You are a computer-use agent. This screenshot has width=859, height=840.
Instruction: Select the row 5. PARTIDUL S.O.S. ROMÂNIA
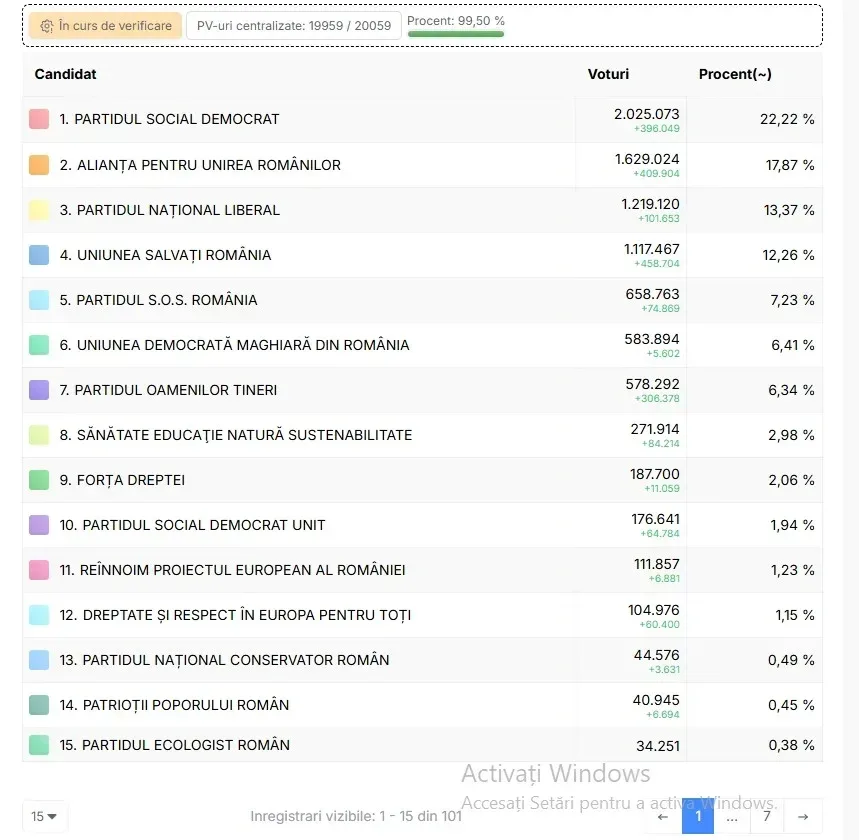click(x=422, y=300)
